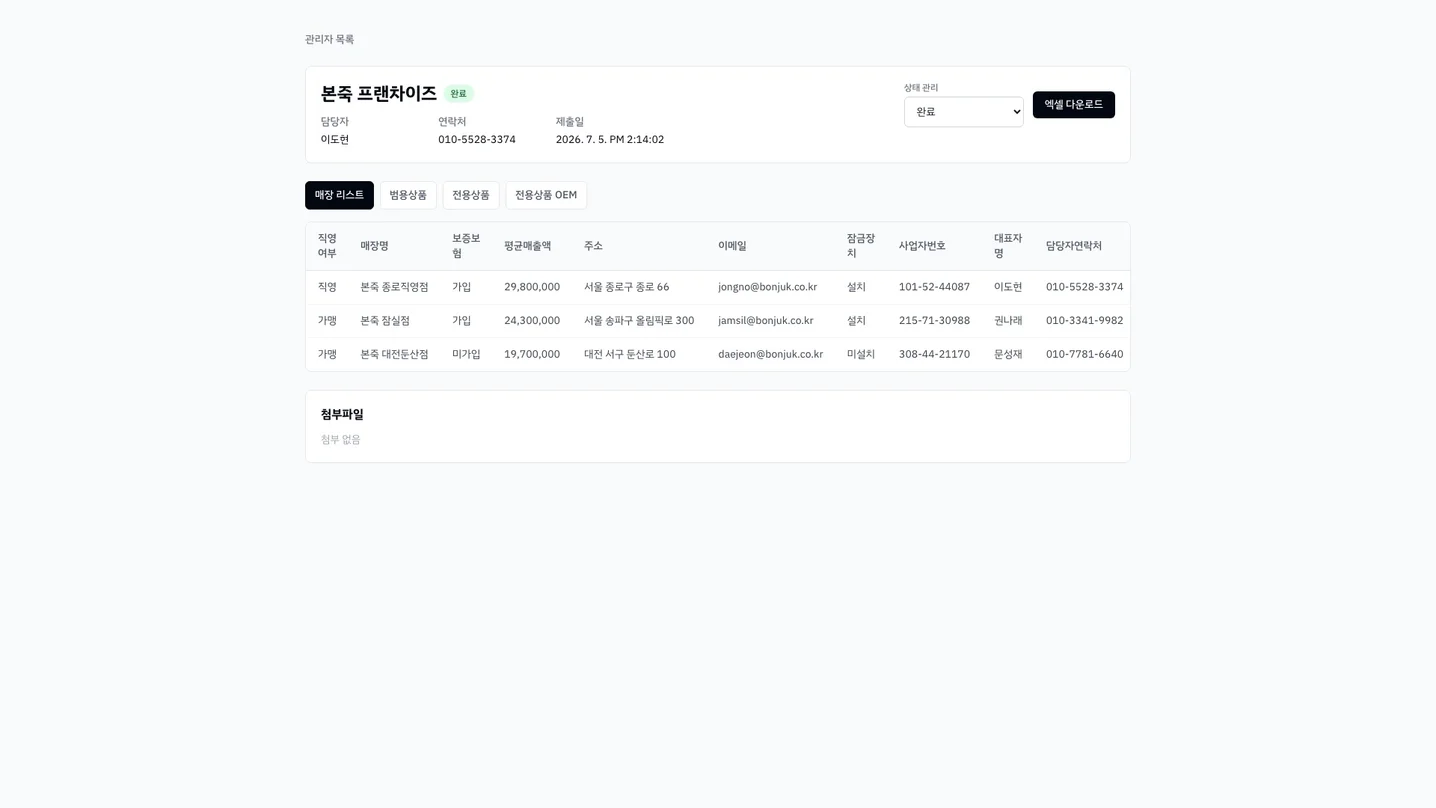Click the 첨부 없음 text
Screen dimensions: 1436x808
click(341, 440)
